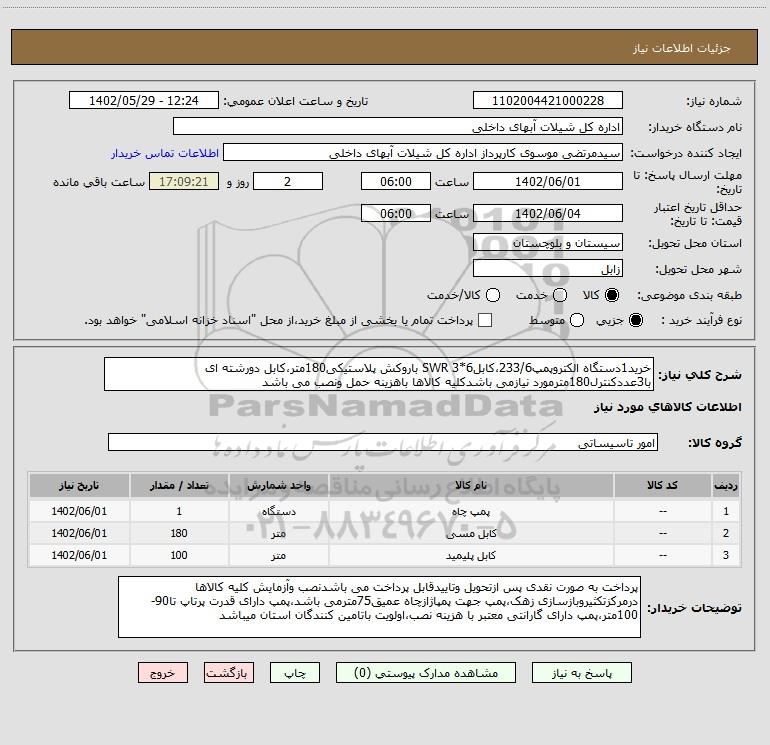770x745 pixels.
Task: Click the مشاهده مدارک پیوستی (0) button
Action: click(x=426, y=673)
